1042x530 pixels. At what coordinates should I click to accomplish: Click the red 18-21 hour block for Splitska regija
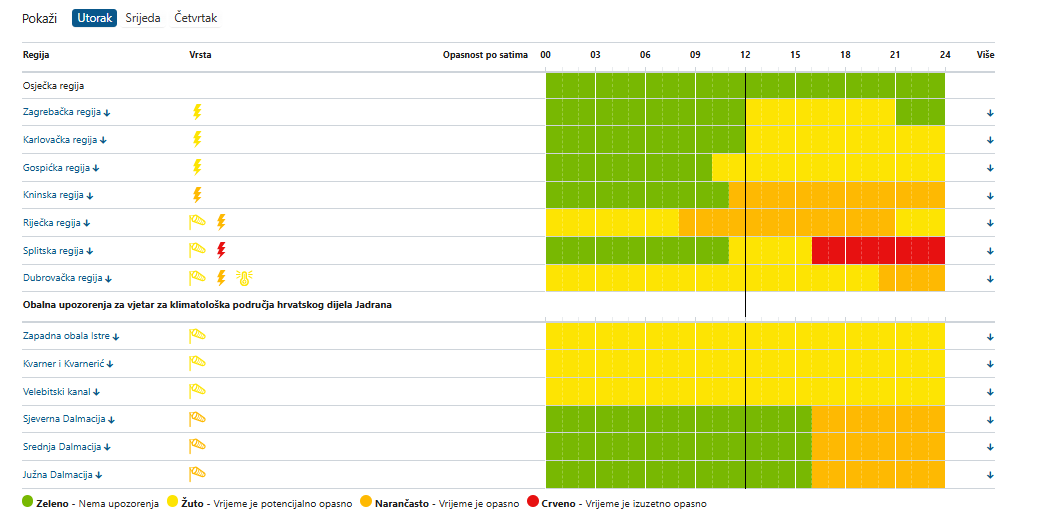coord(870,250)
